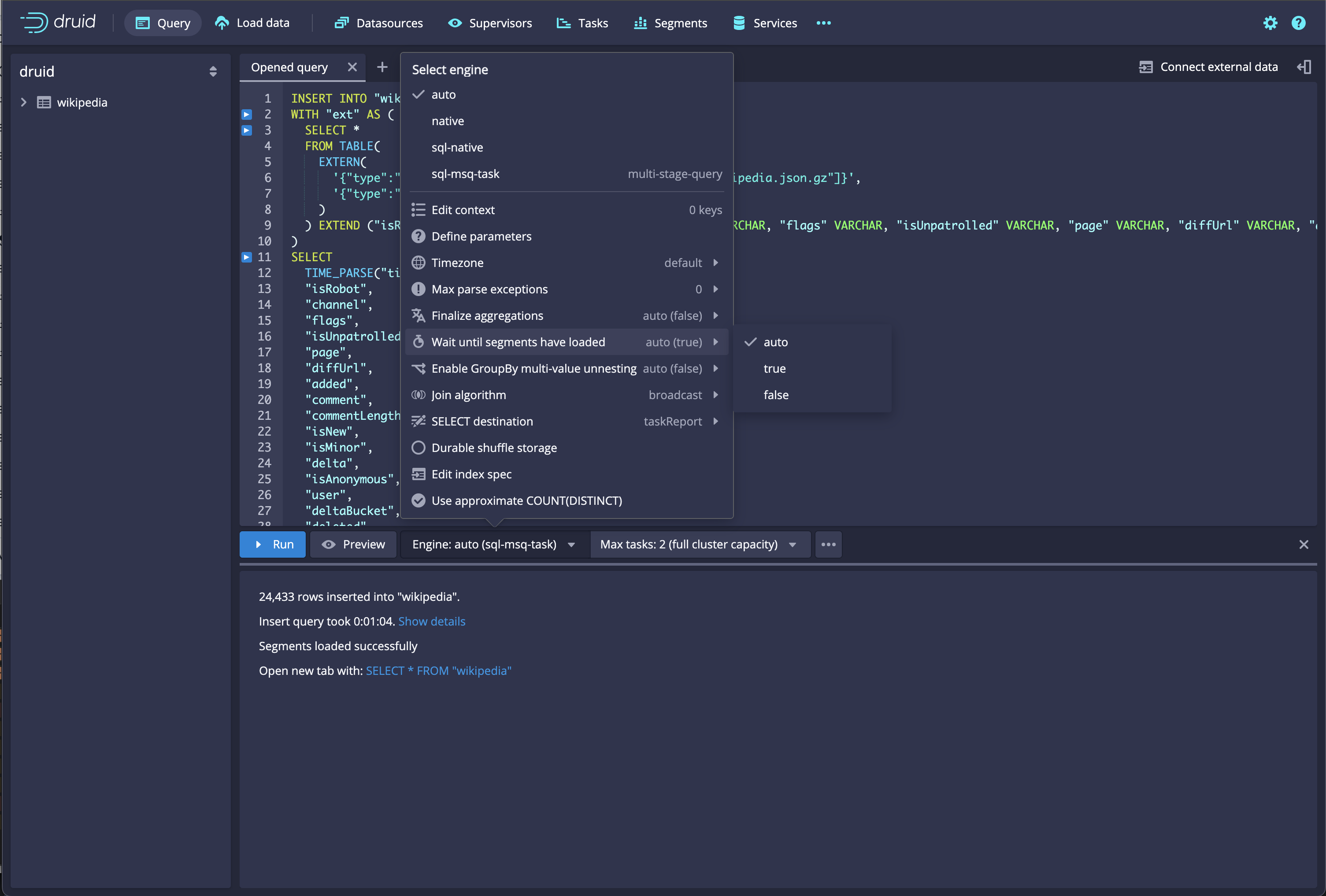Click the Show details link
The width and height of the screenshot is (1326, 896).
(431, 622)
